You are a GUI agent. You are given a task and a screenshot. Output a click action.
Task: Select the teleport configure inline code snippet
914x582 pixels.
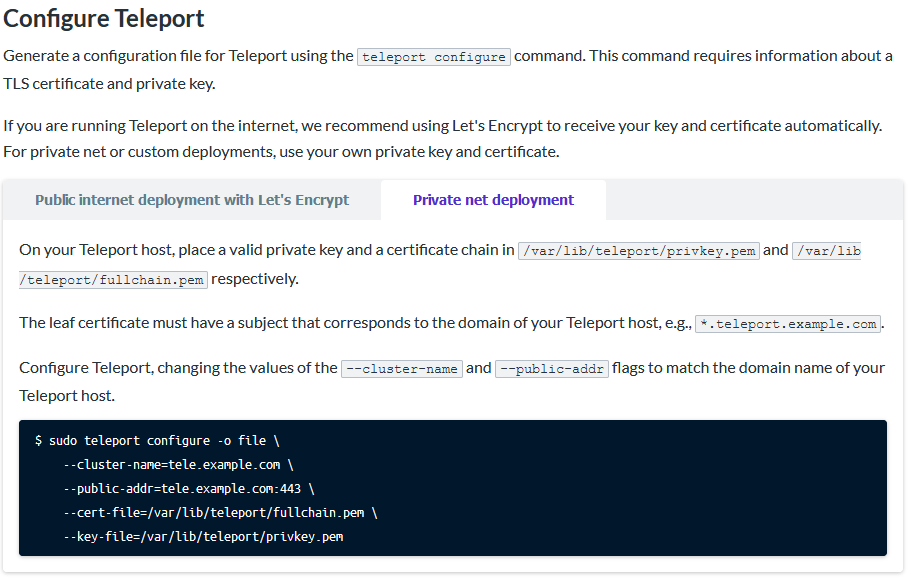click(x=432, y=56)
